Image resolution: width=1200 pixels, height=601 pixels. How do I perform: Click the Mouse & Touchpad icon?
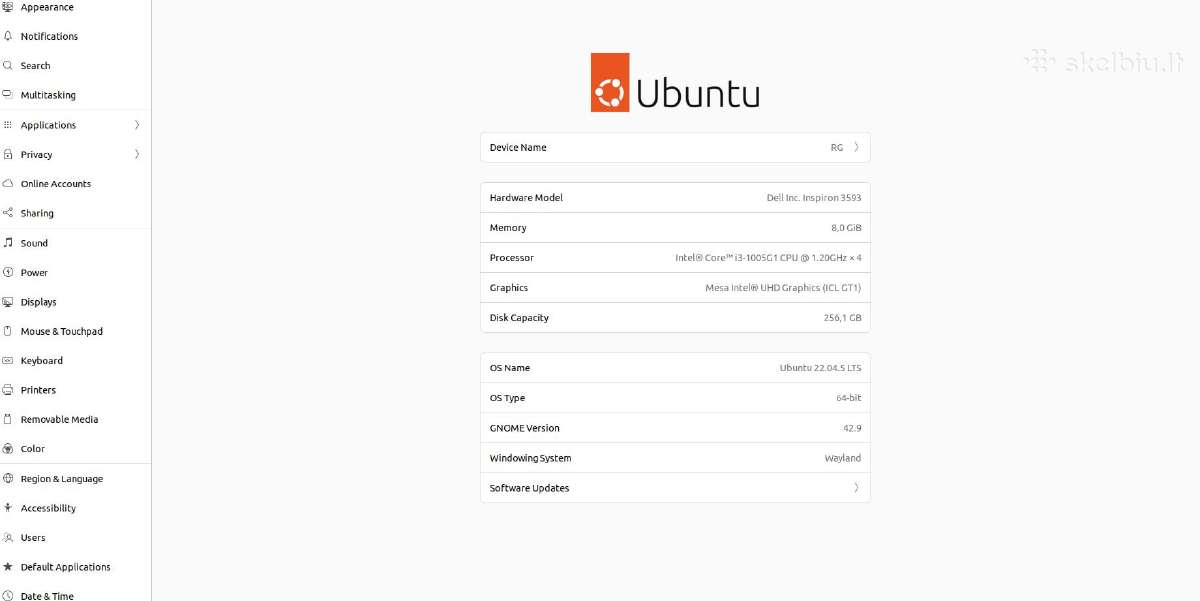point(8,331)
